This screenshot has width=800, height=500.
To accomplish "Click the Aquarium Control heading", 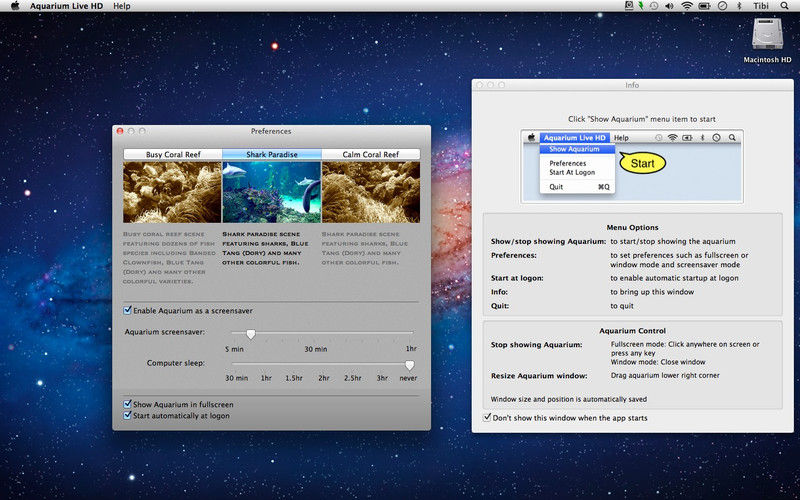I will pos(632,331).
